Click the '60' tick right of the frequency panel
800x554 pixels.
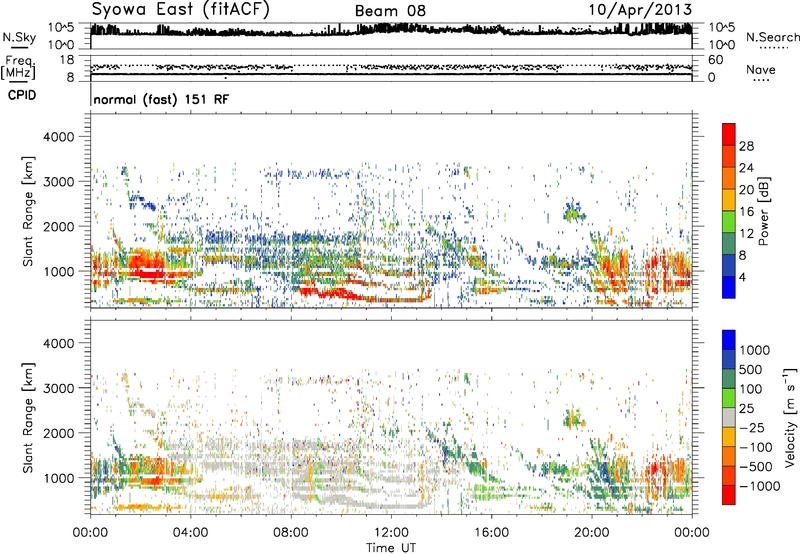[x=715, y=60]
